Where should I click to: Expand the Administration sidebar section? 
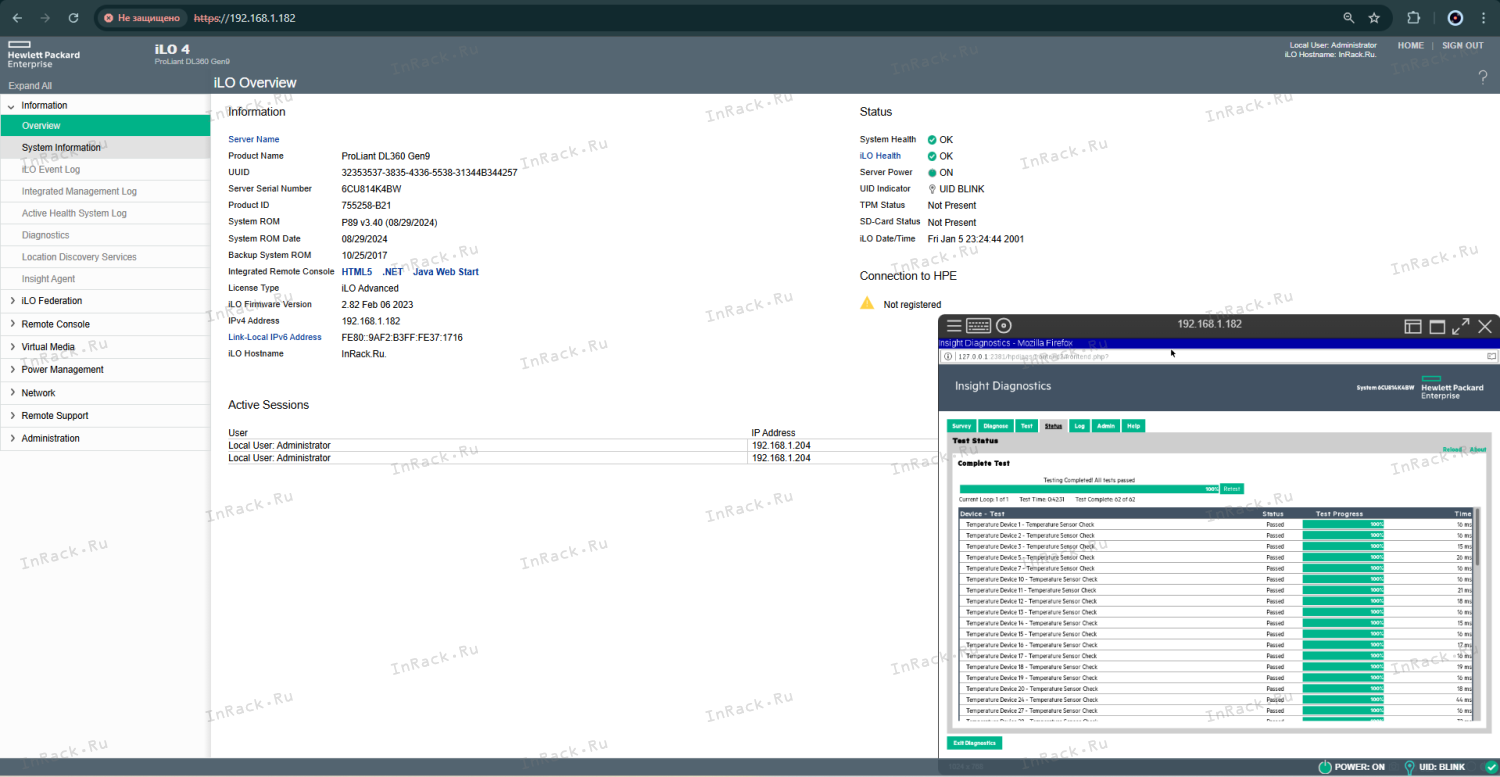point(50,439)
